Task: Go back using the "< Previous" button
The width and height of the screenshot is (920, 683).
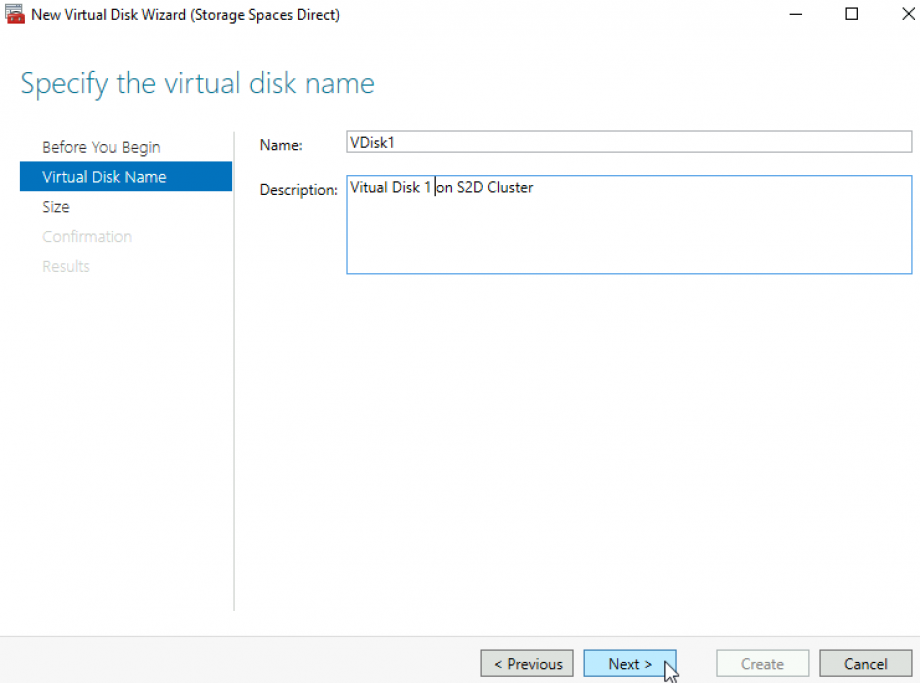Action: [526, 663]
